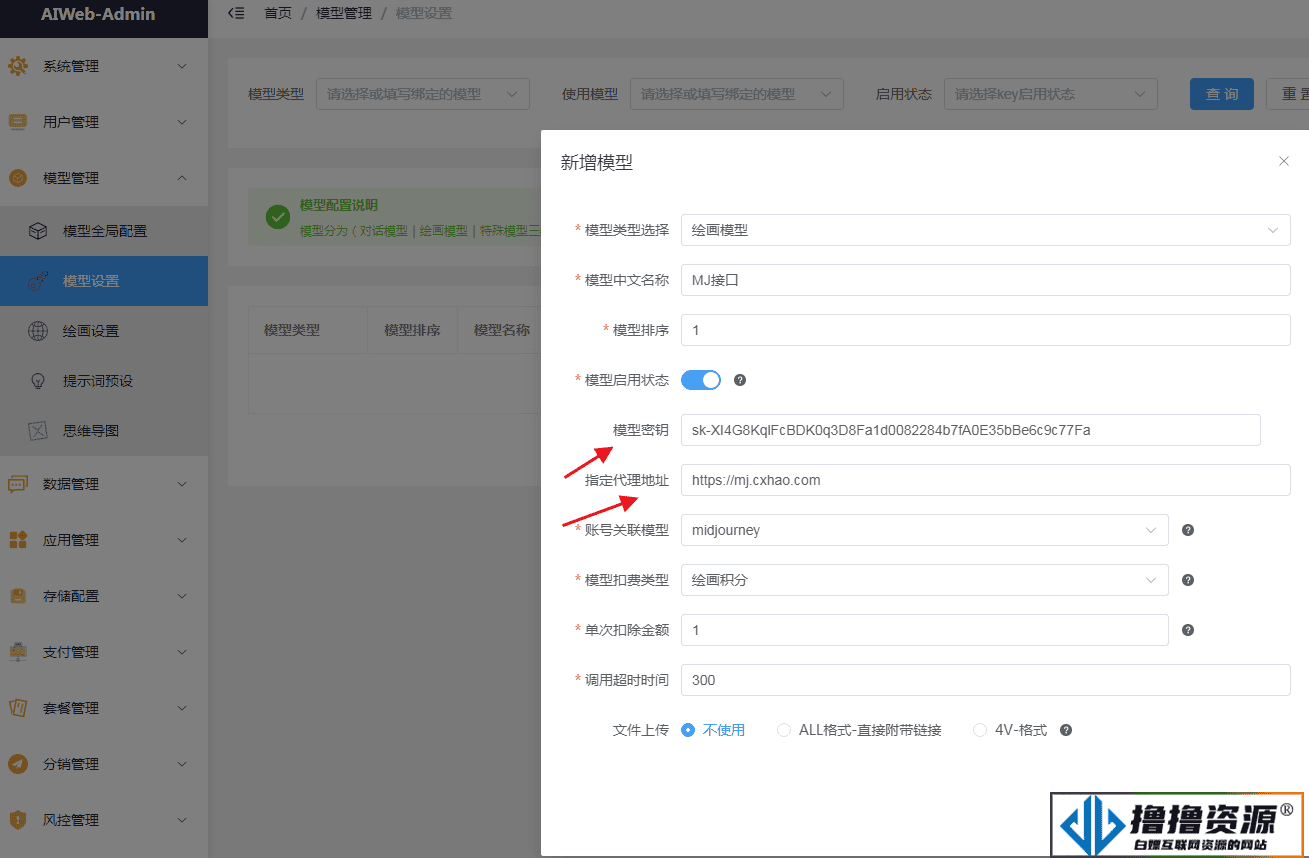The width and height of the screenshot is (1309, 858).
Task: Click the 模型排序 table column header
Action: click(x=412, y=330)
